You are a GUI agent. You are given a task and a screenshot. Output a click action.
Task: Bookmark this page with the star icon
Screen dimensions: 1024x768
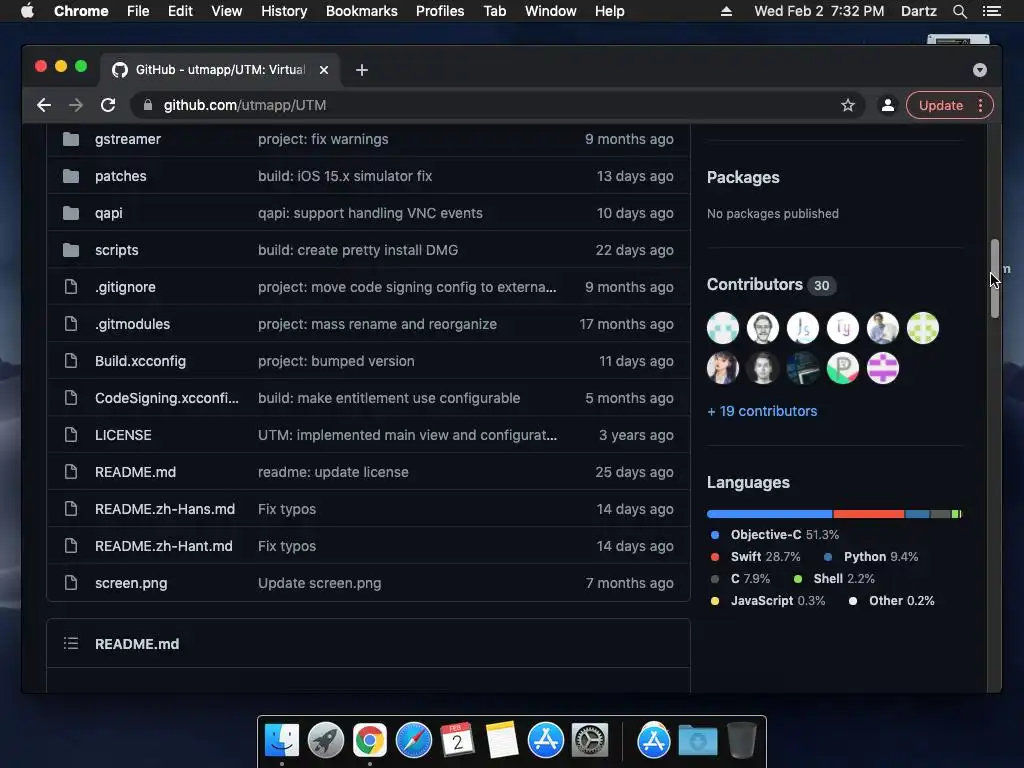coord(848,105)
